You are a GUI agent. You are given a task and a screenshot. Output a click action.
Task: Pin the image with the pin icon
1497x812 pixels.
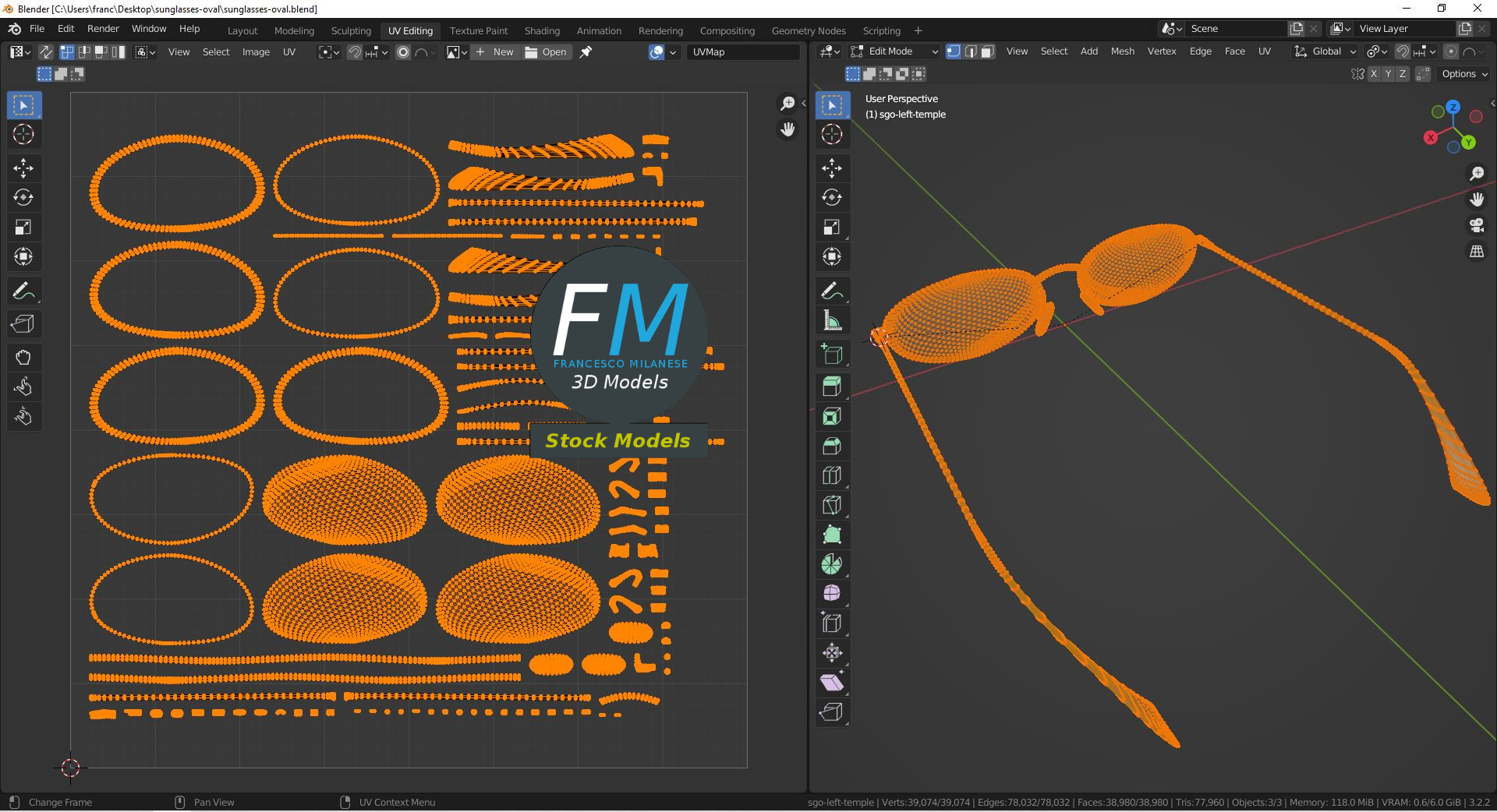586,52
